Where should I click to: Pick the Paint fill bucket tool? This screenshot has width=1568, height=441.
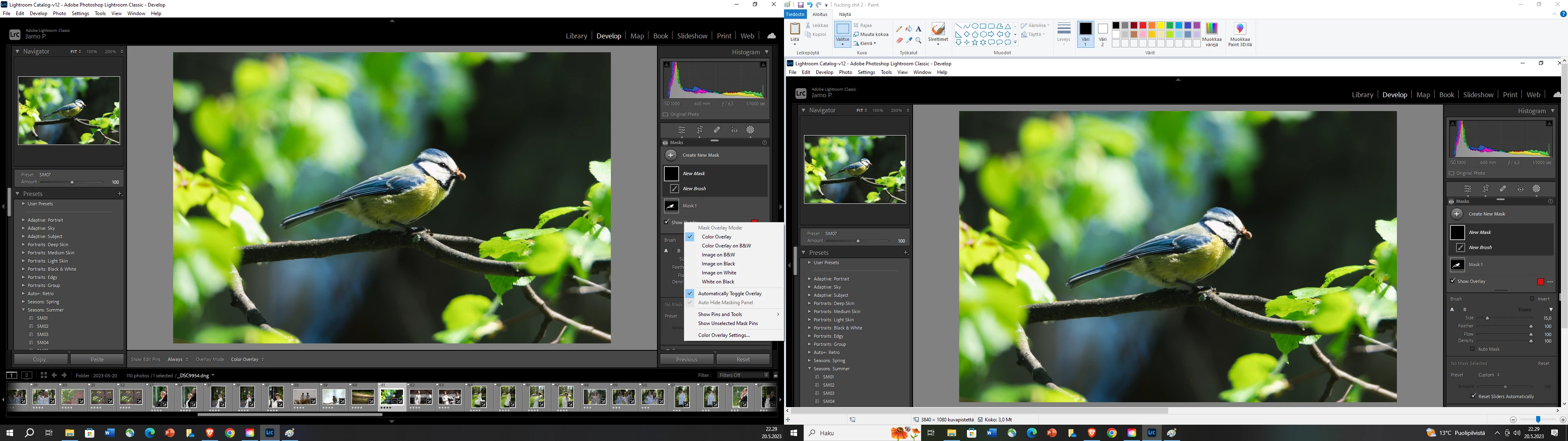909,29
